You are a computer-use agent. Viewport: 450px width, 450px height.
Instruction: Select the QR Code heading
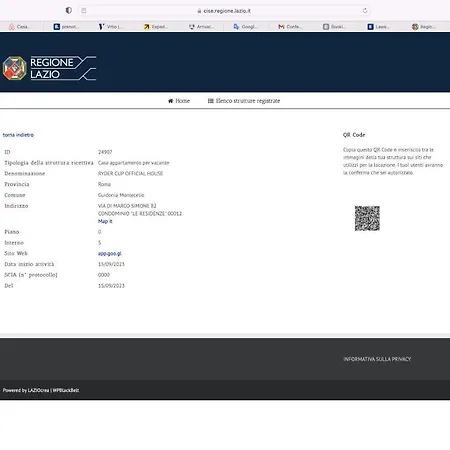(354, 135)
